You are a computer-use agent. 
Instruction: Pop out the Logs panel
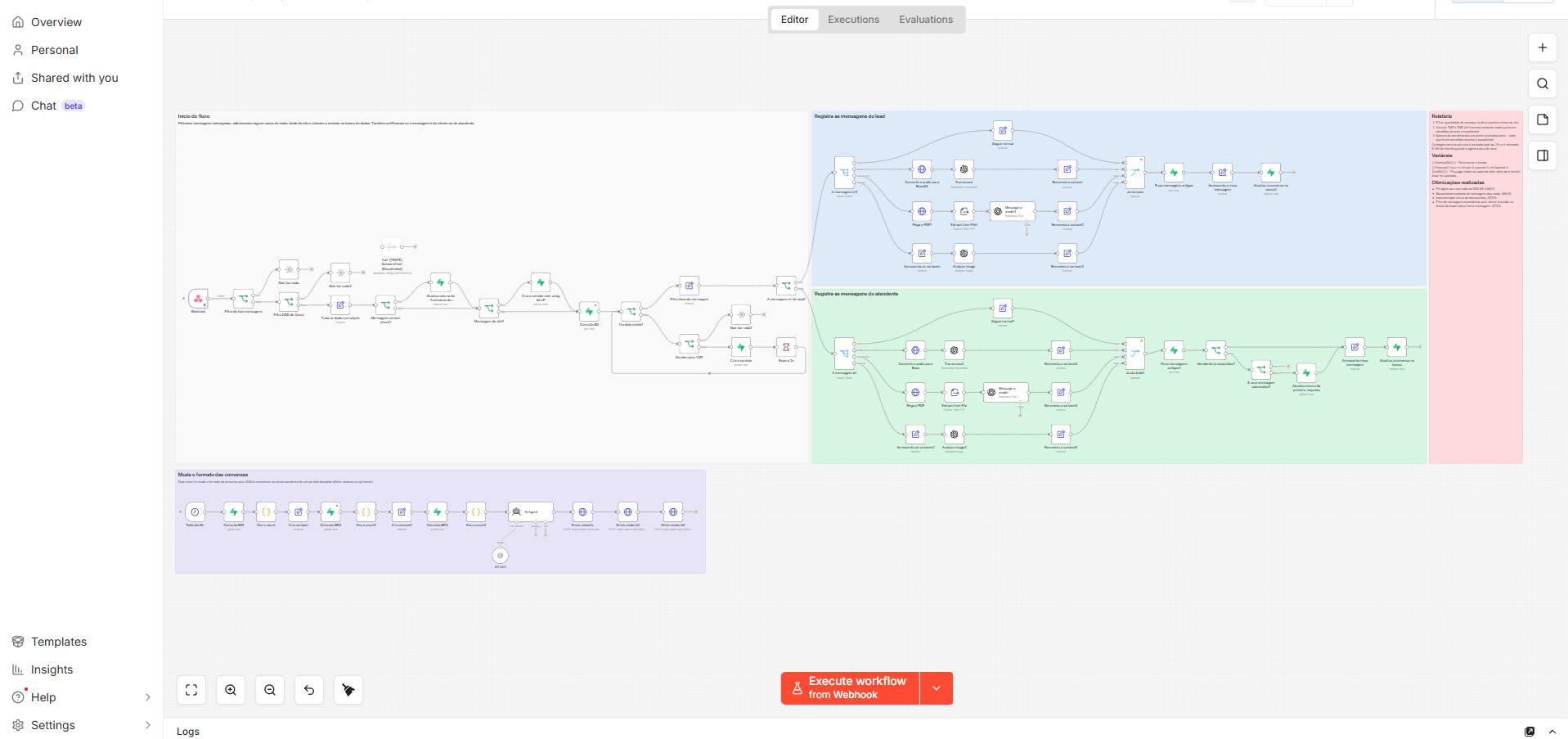click(1530, 732)
